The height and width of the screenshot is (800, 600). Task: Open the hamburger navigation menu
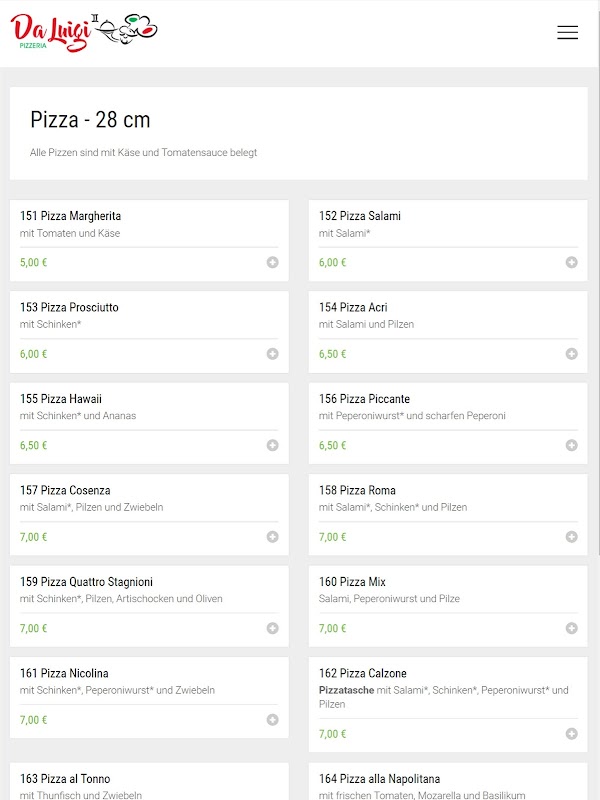coord(567,33)
